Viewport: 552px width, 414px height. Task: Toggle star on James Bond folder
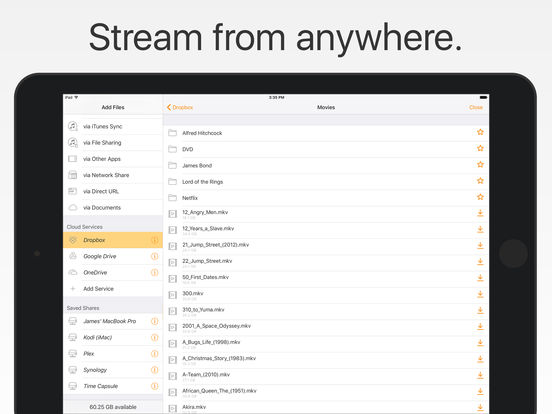point(480,164)
